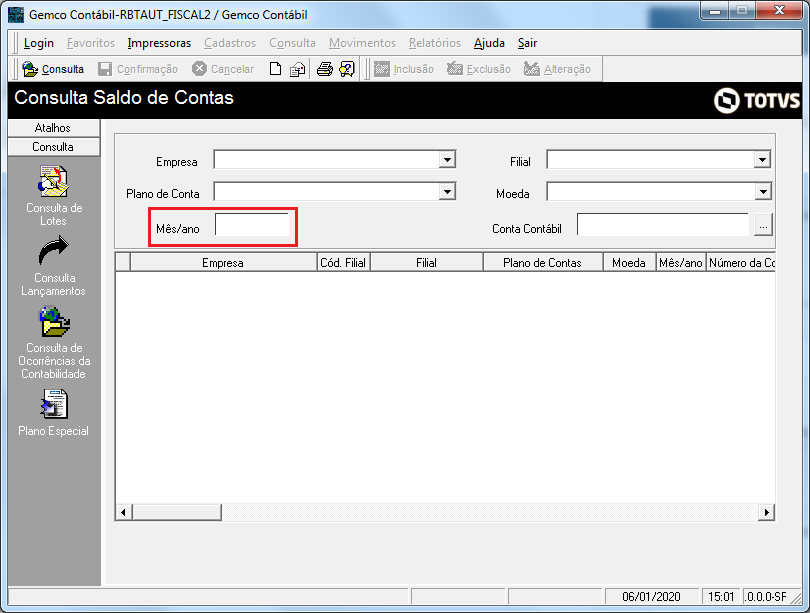
Task: Click the TOTVS logo in header
Action: pos(757,100)
